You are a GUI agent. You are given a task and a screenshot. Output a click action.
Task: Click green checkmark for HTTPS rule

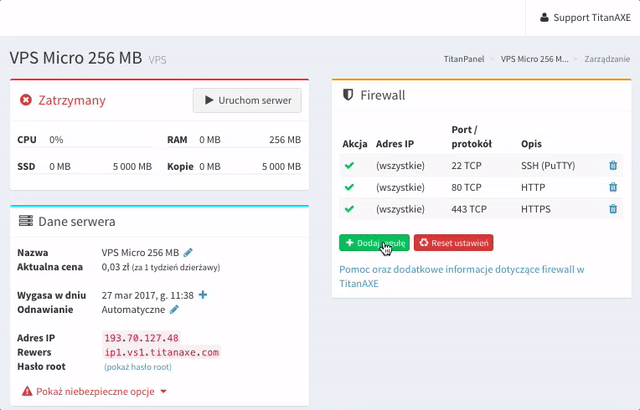pyautogui.click(x=350, y=209)
